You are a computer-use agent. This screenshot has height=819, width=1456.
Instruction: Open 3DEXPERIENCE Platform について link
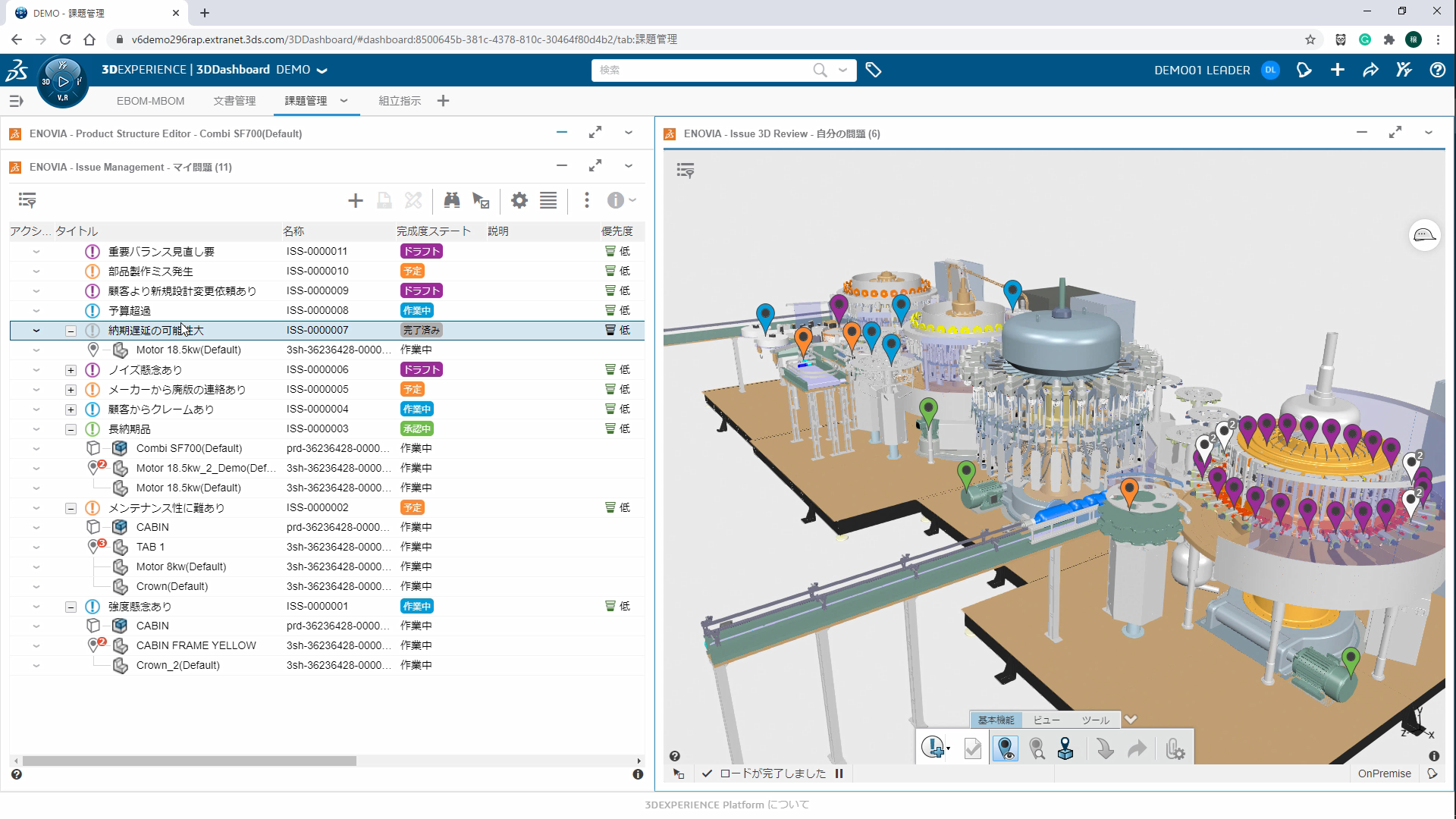click(x=727, y=805)
